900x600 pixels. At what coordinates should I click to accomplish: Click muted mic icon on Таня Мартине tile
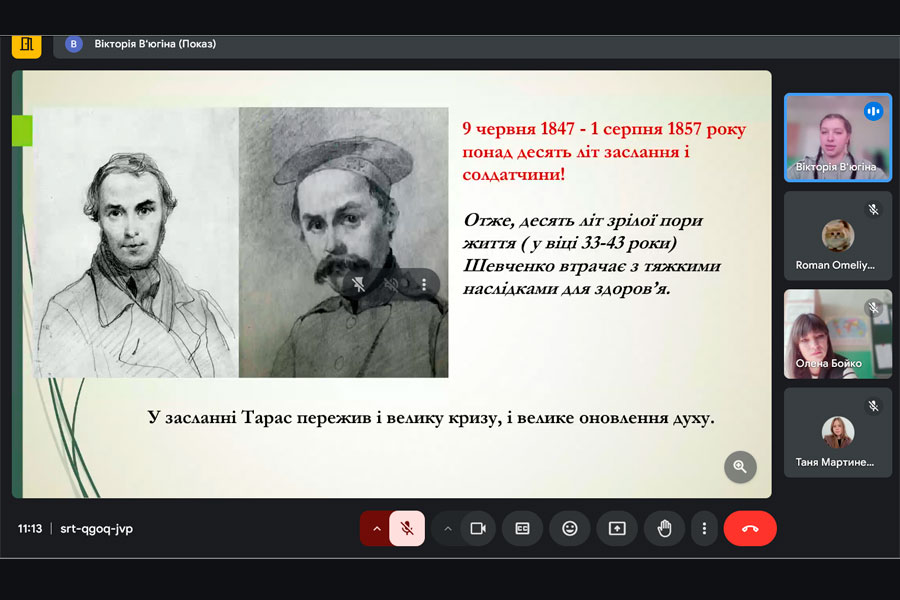(x=874, y=406)
